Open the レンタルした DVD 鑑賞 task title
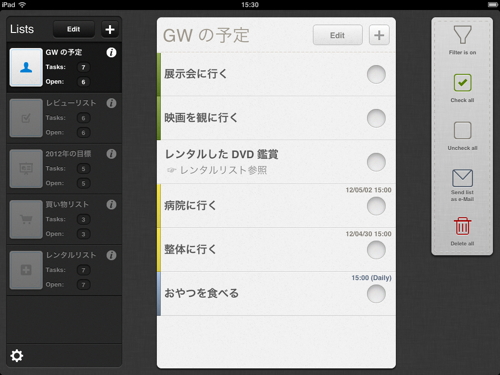 tap(222, 154)
